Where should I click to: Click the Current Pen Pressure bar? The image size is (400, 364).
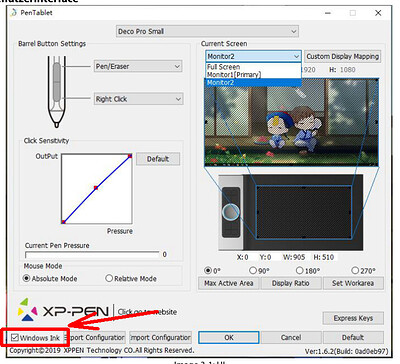[92, 255]
